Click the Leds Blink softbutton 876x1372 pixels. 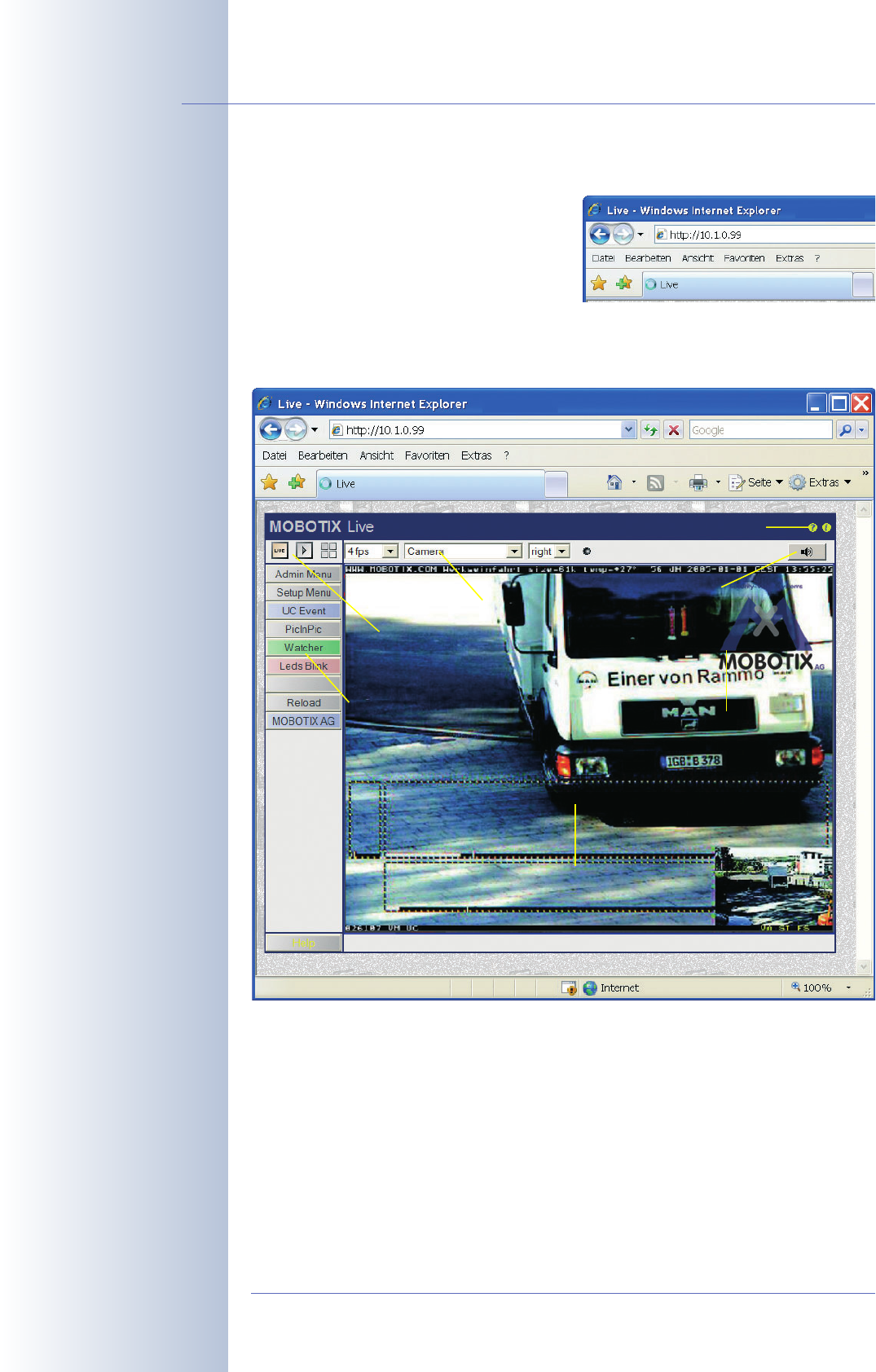[303, 666]
